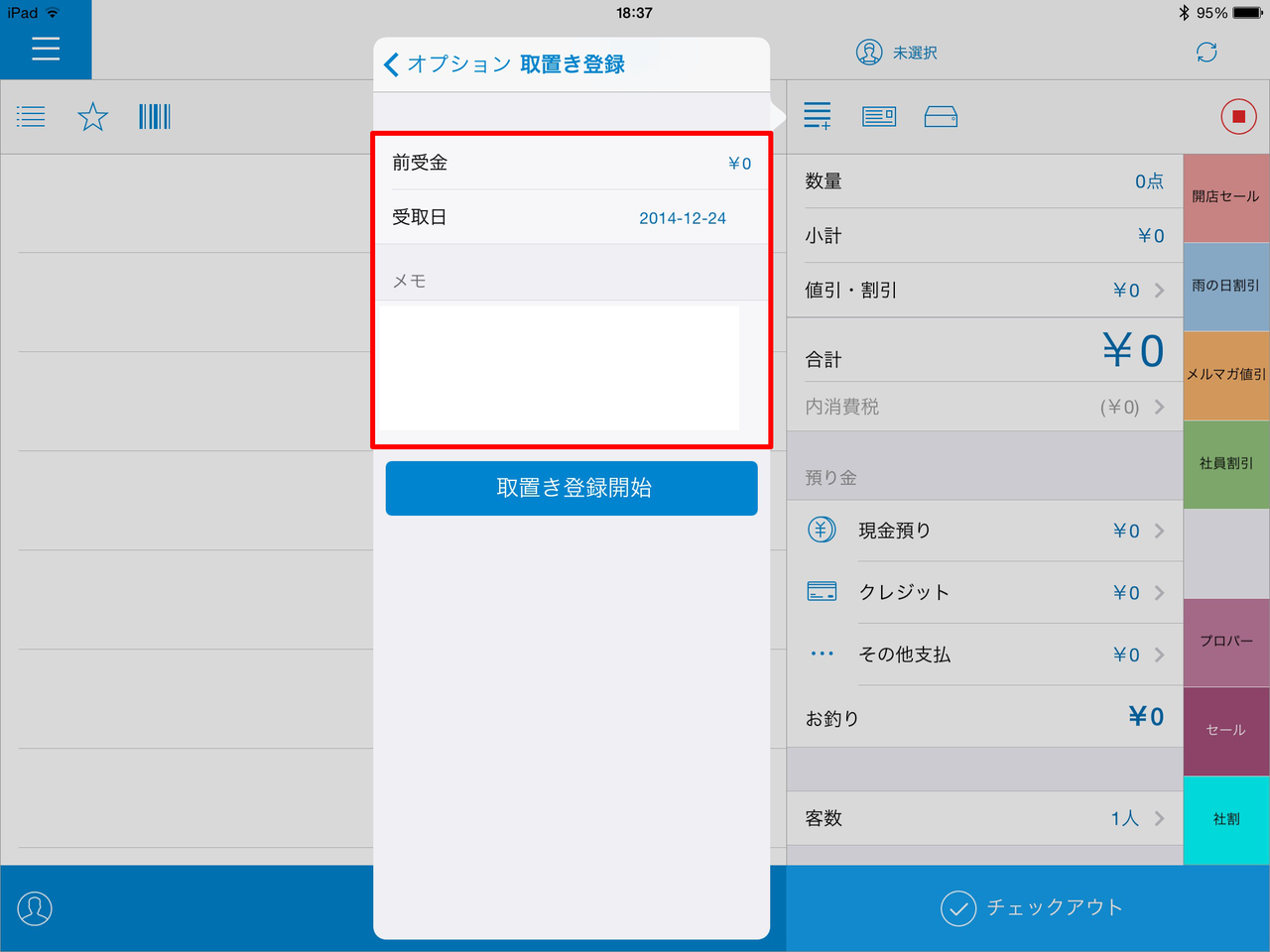Show the product list view
Screen dimensions: 1270x952
(x=31, y=117)
